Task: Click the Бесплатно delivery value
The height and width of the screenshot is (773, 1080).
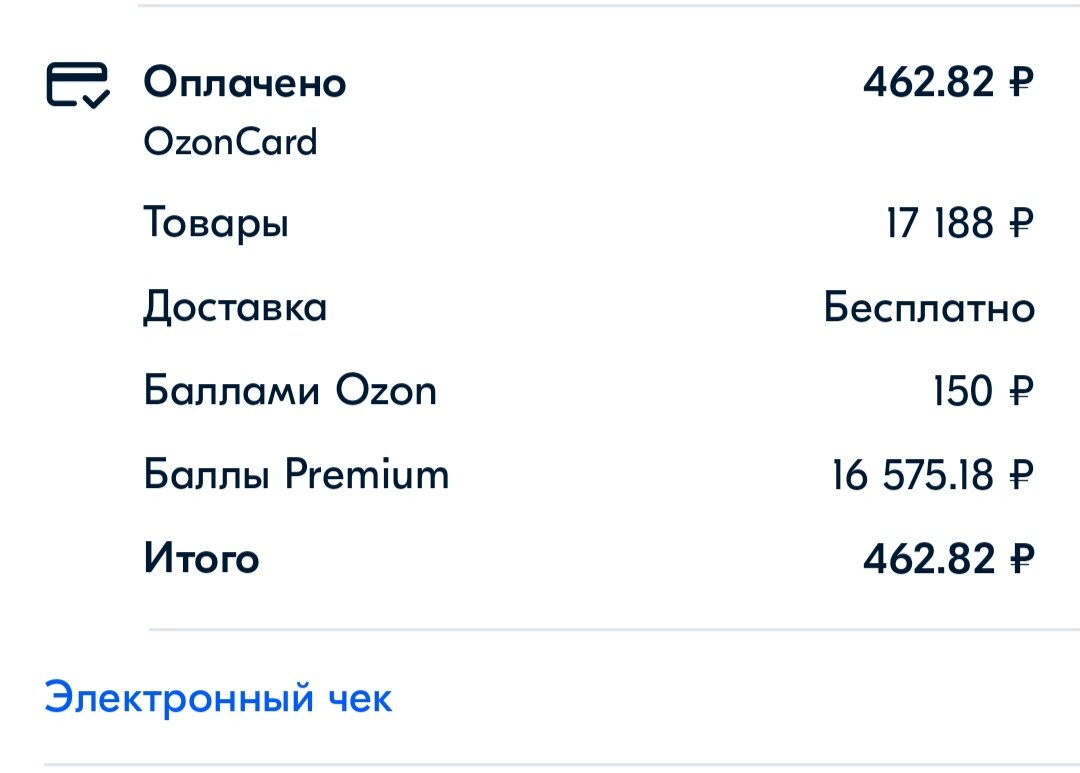Action: click(x=928, y=307)
